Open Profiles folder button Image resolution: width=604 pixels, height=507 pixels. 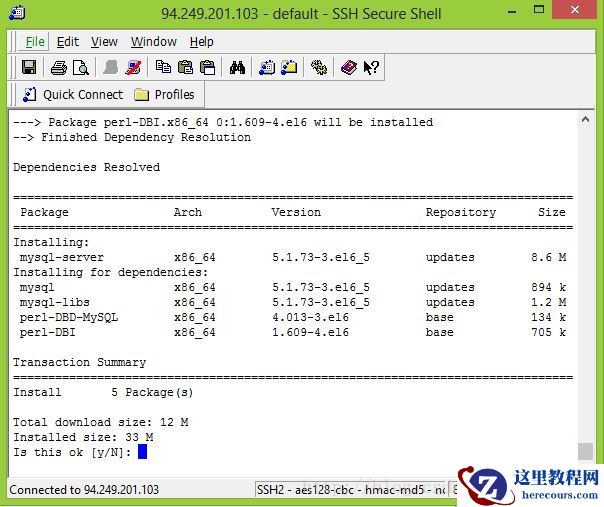pyautogui.click(x=164, y=95)
